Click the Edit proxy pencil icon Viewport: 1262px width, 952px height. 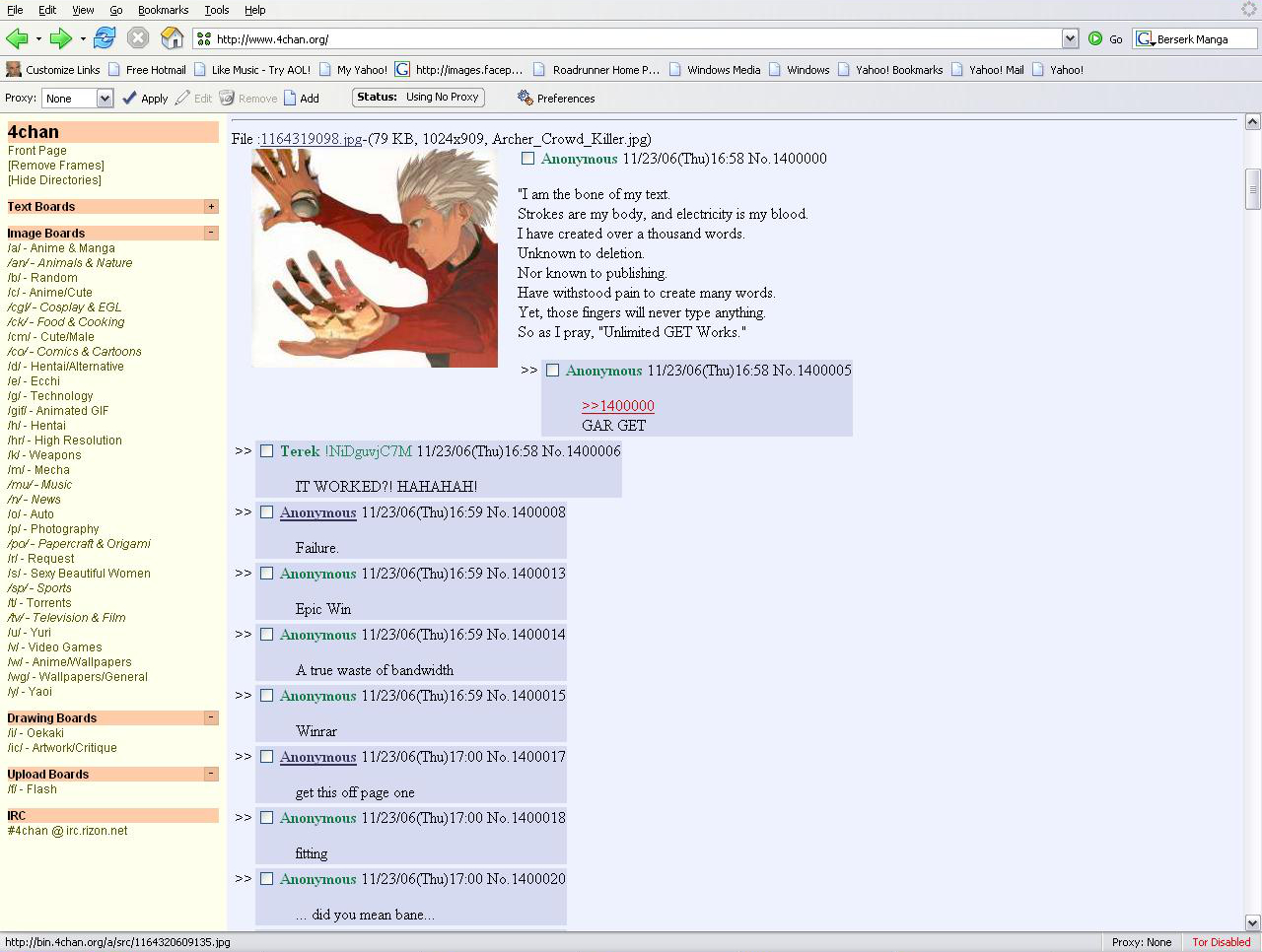(182, 98)
